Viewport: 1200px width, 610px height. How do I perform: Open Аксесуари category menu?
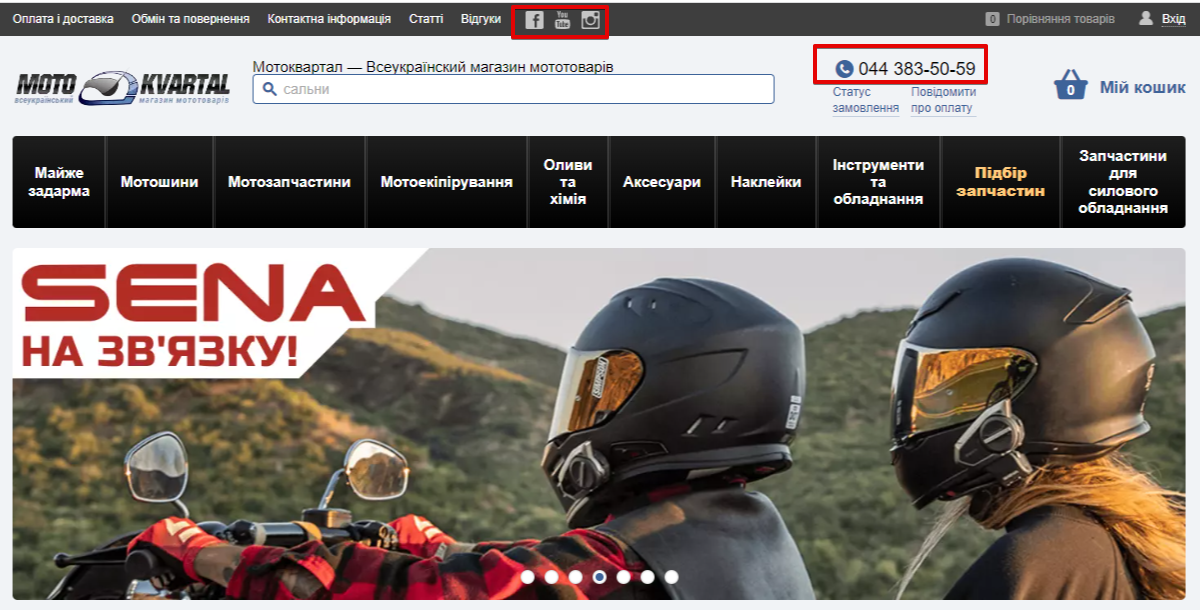pos(662,182)
